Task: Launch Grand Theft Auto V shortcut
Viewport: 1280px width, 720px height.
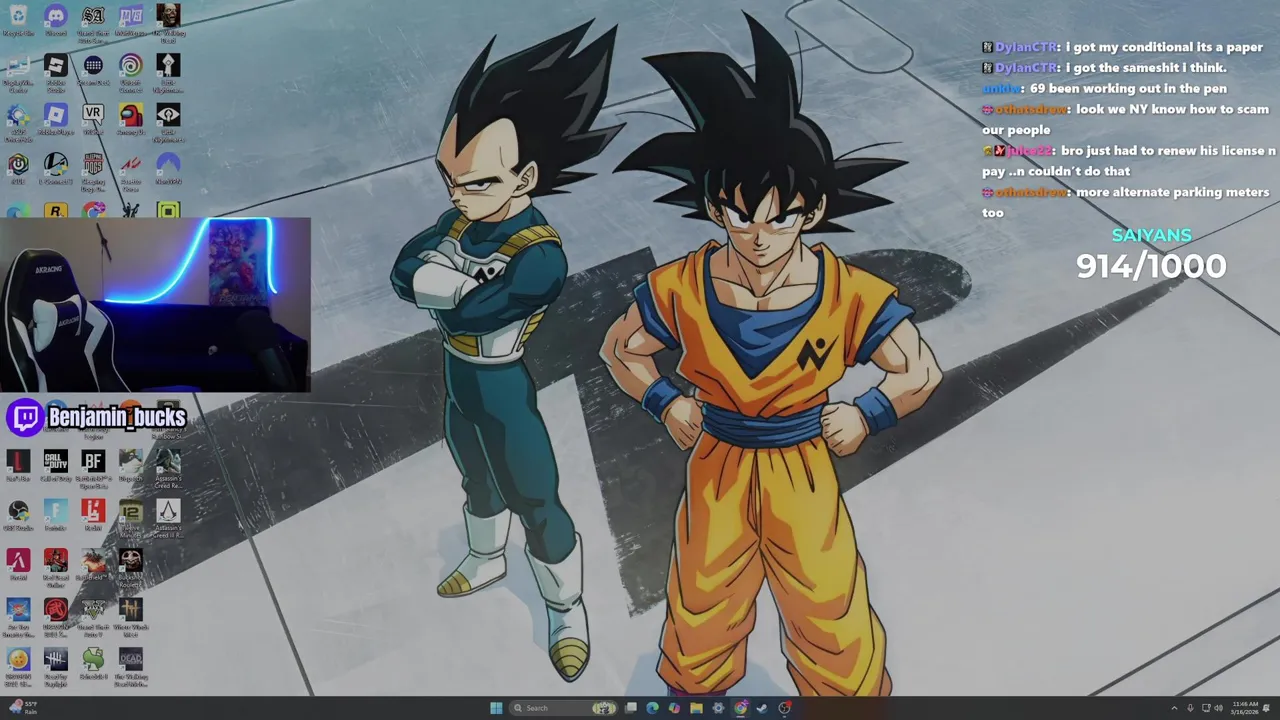Action: (x=93, y=617)
